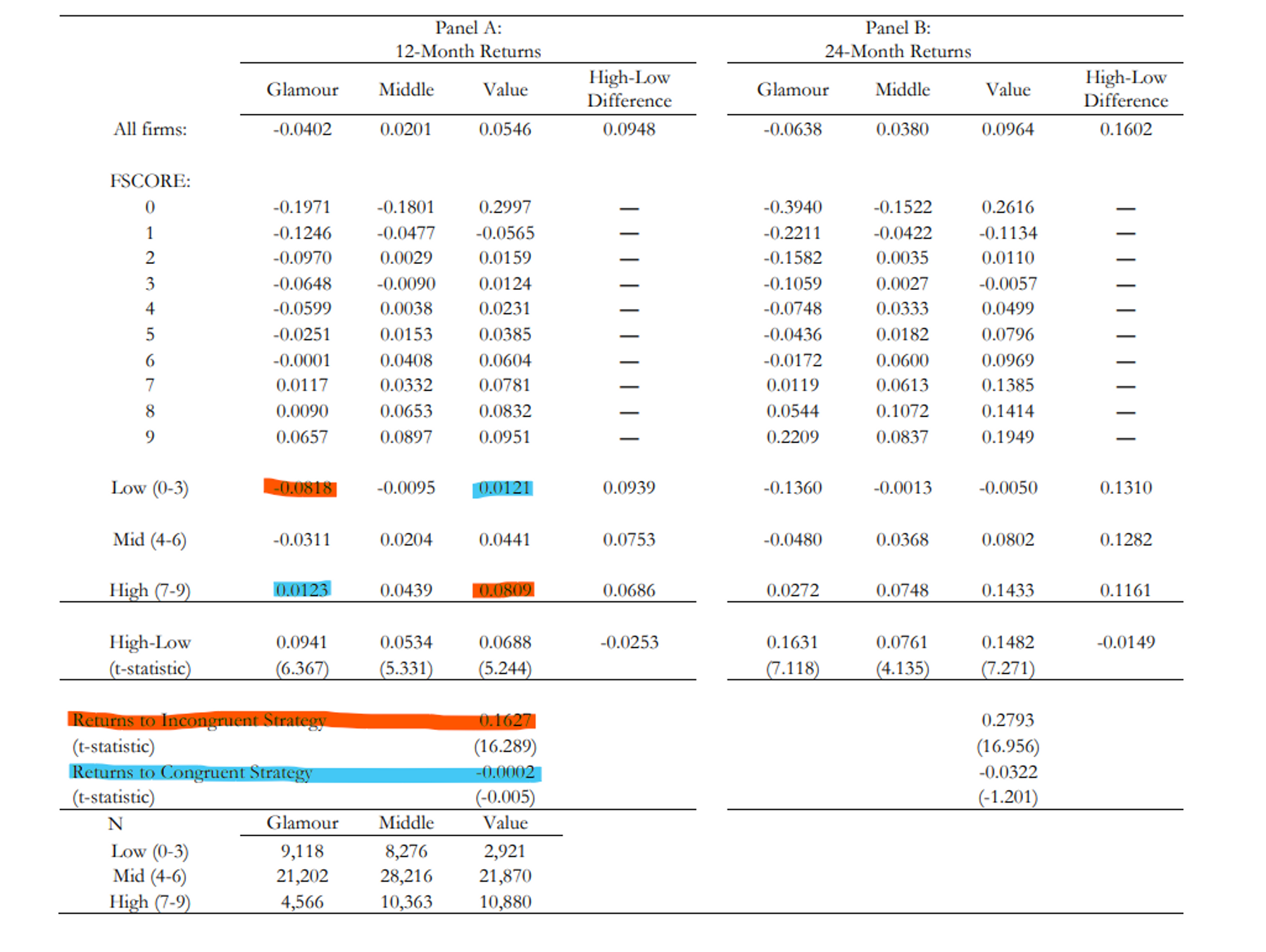Click the 'Panel A:' heading
The image size is (1266, 952).
(468, 28)
